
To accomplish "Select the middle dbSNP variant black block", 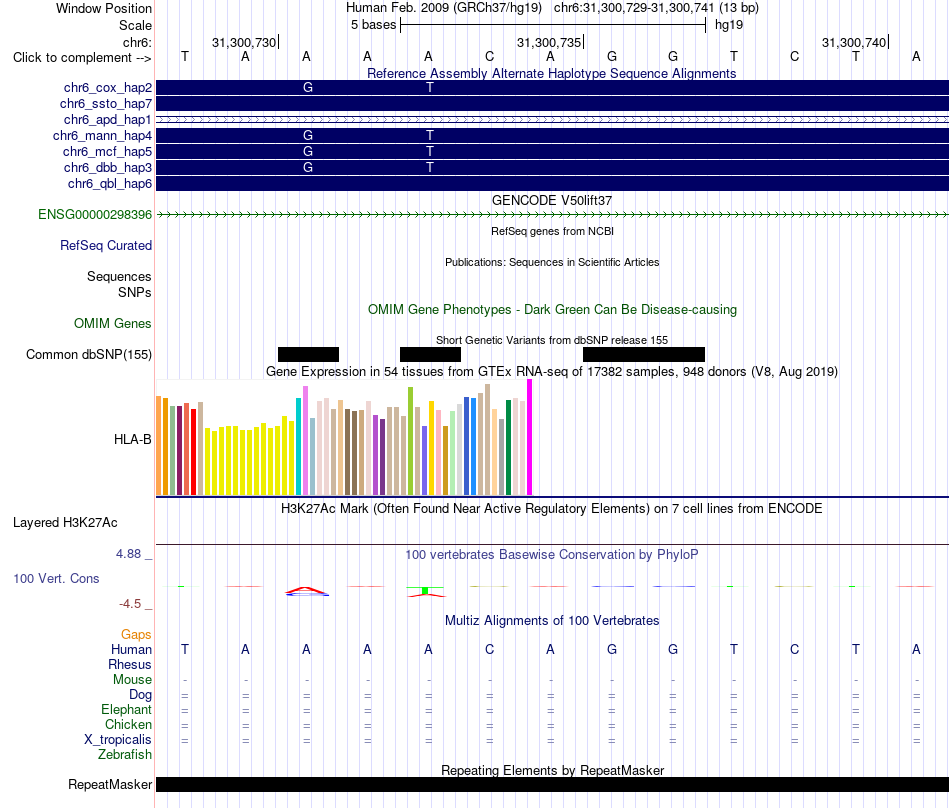I will tap(430, 354).
